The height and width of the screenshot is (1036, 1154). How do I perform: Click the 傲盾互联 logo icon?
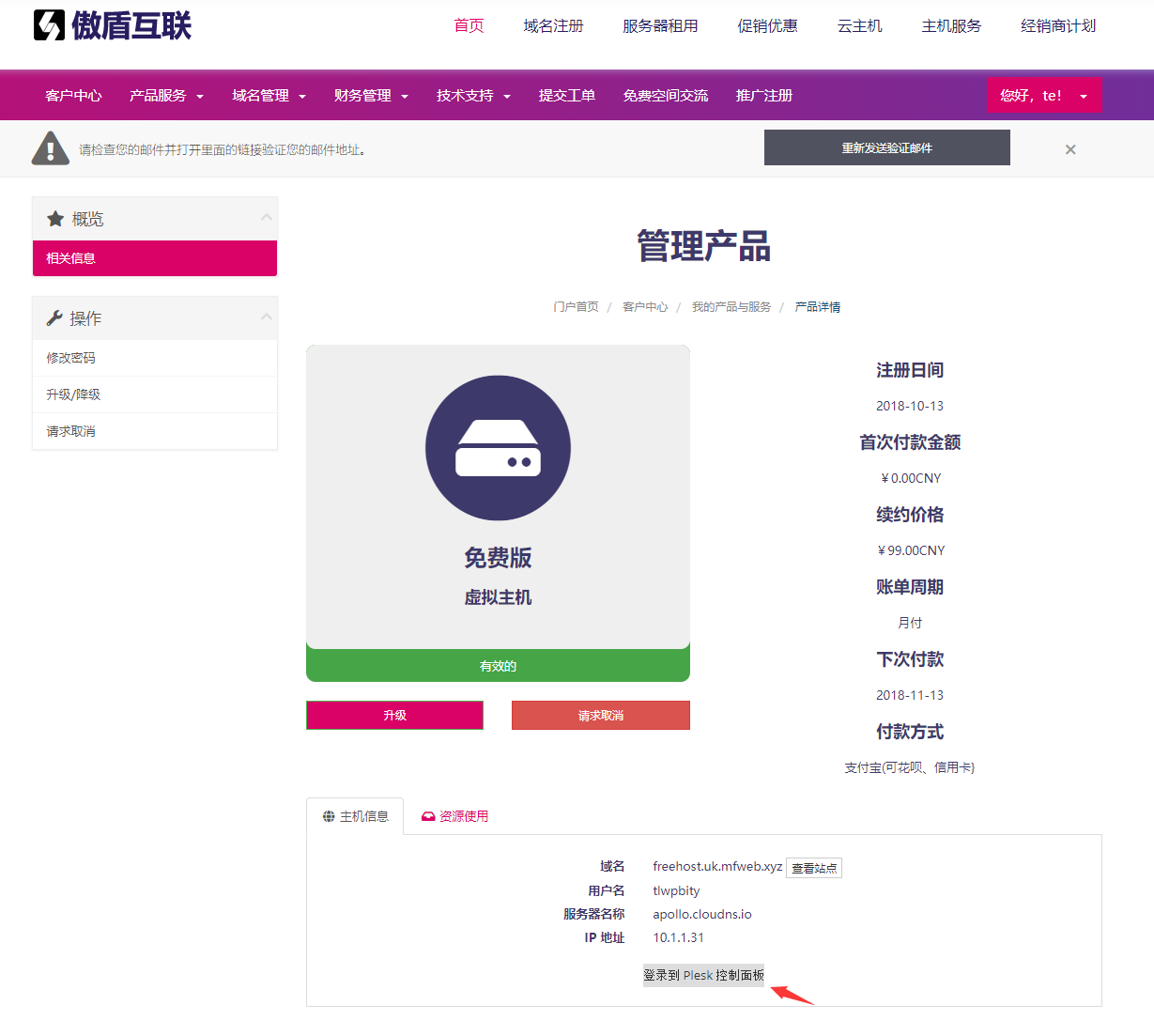49,25
